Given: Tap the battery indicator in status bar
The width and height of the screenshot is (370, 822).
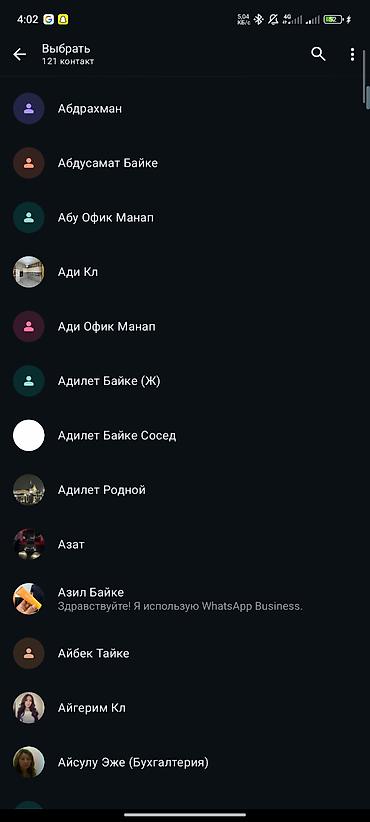Looking at the screenshot, I should [x=333, y=19].
